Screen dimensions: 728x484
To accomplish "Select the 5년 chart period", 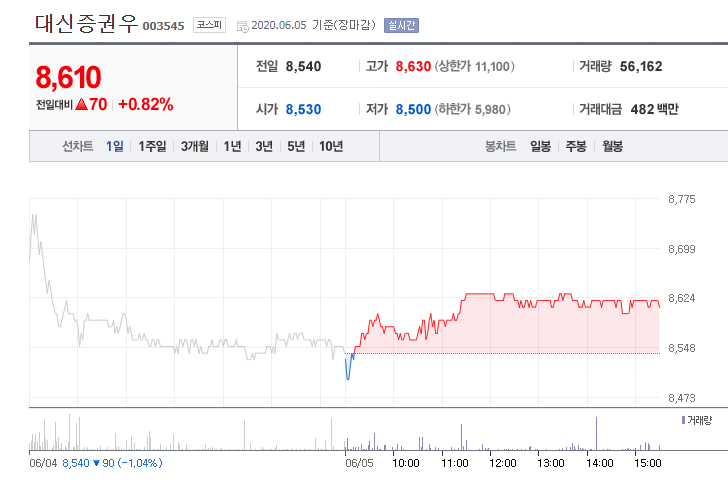I will tap(296, 146).
